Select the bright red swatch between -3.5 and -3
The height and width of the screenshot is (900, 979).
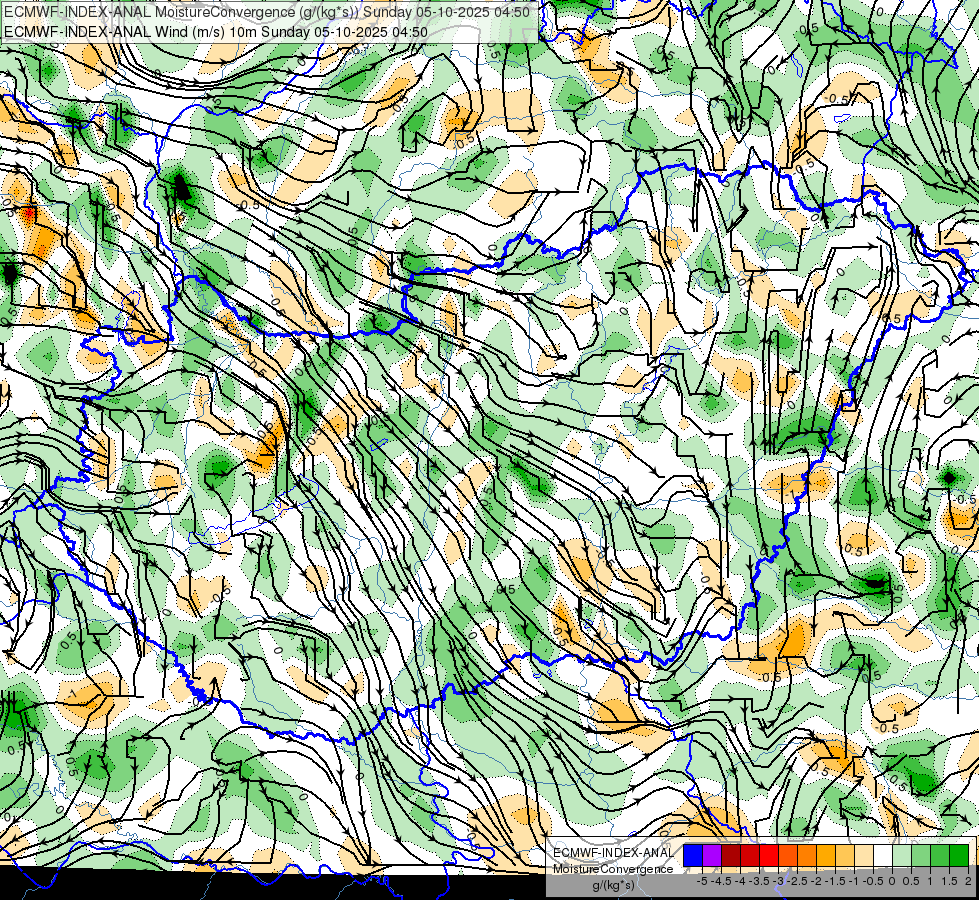coord(769,855)
